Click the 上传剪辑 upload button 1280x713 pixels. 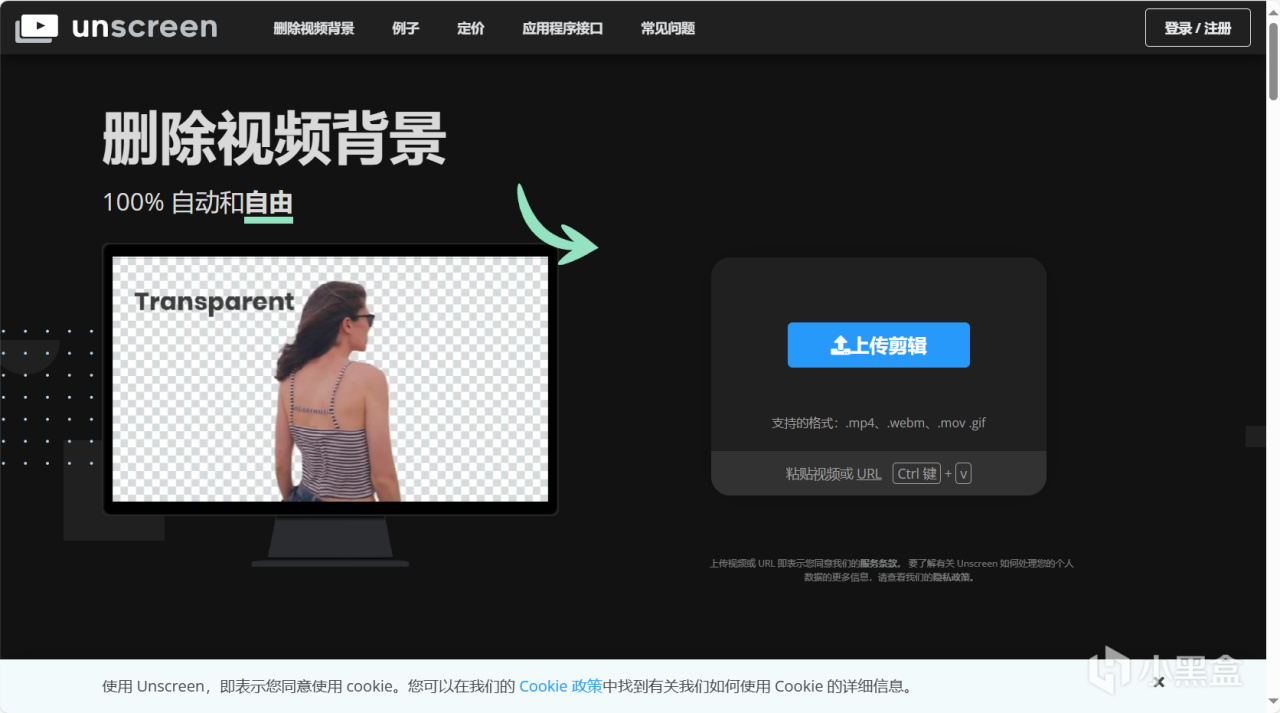[878, 345]
